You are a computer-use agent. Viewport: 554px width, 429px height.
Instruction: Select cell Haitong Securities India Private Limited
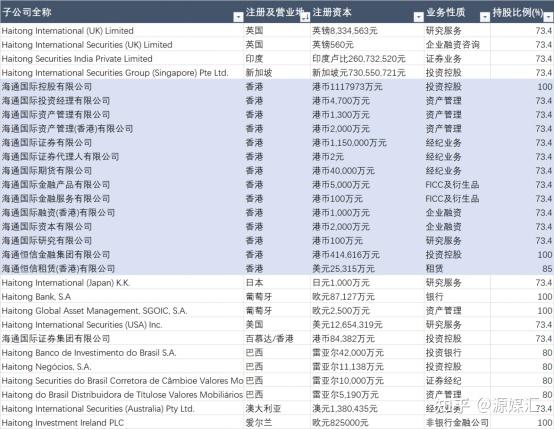pyautogui.click(x=122, y=59)
